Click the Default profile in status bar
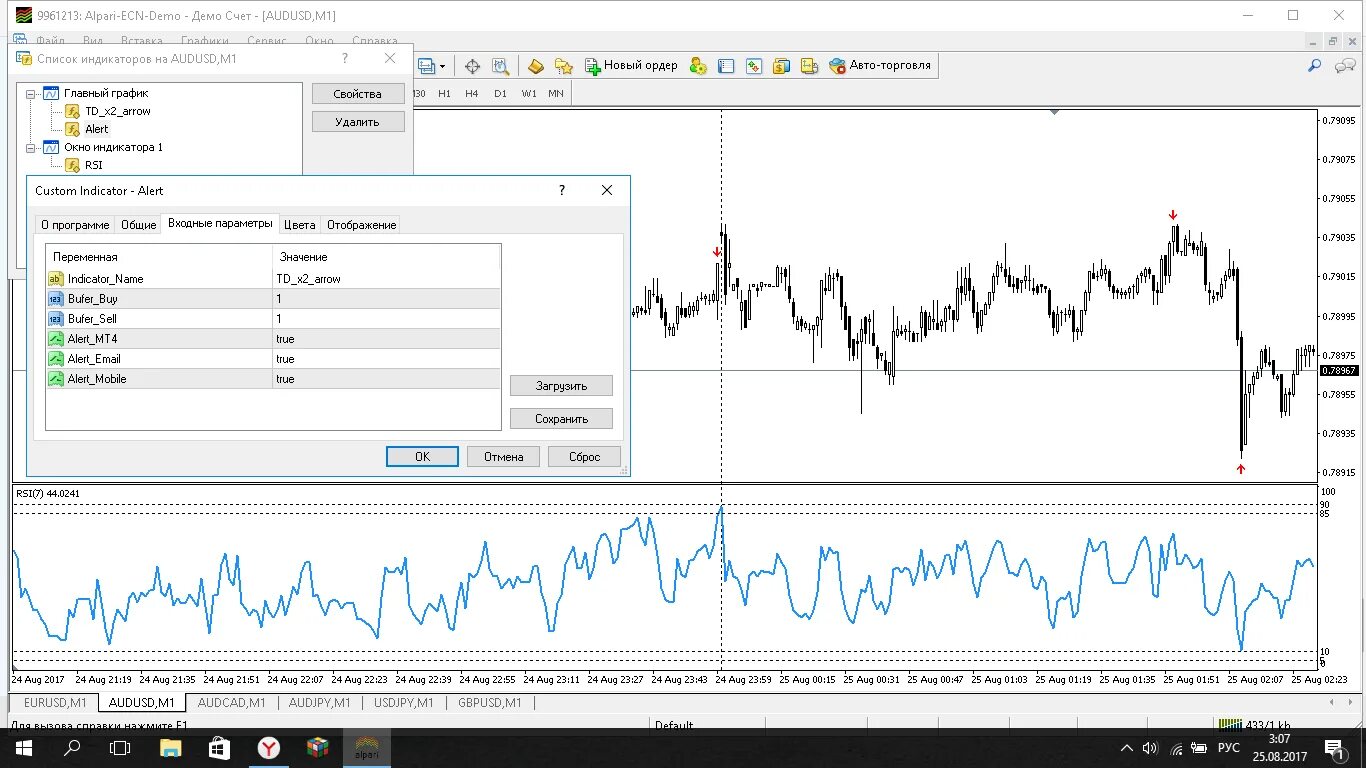 click(x=674, y=725)
